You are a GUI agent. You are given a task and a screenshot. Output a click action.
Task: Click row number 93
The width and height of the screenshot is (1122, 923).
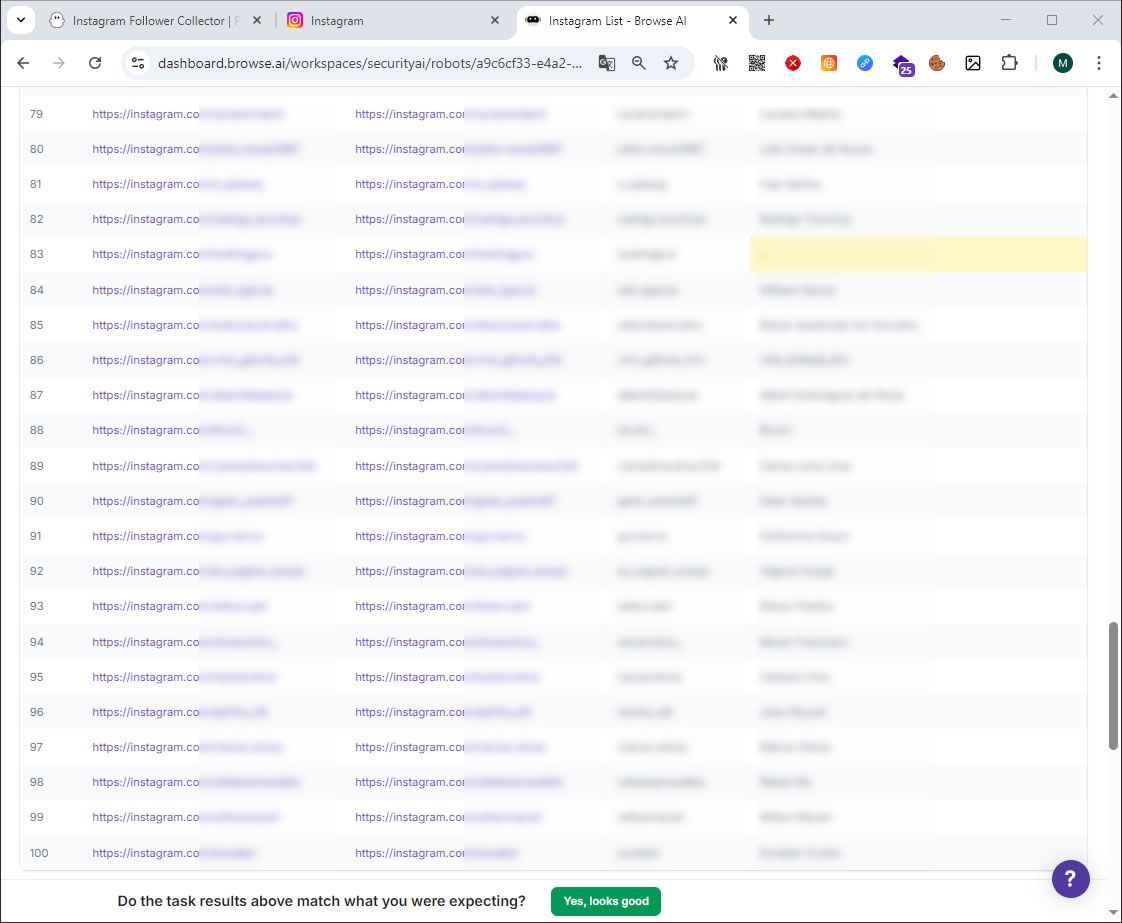point(36,606)
